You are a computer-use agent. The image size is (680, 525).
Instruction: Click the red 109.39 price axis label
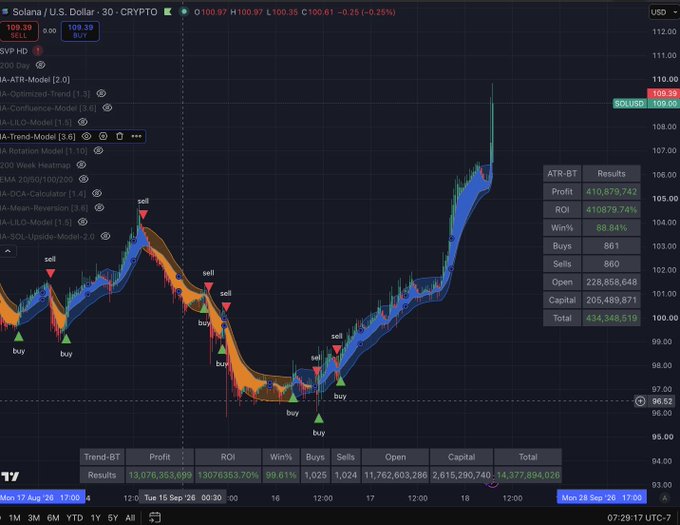[x=663, y=93]
